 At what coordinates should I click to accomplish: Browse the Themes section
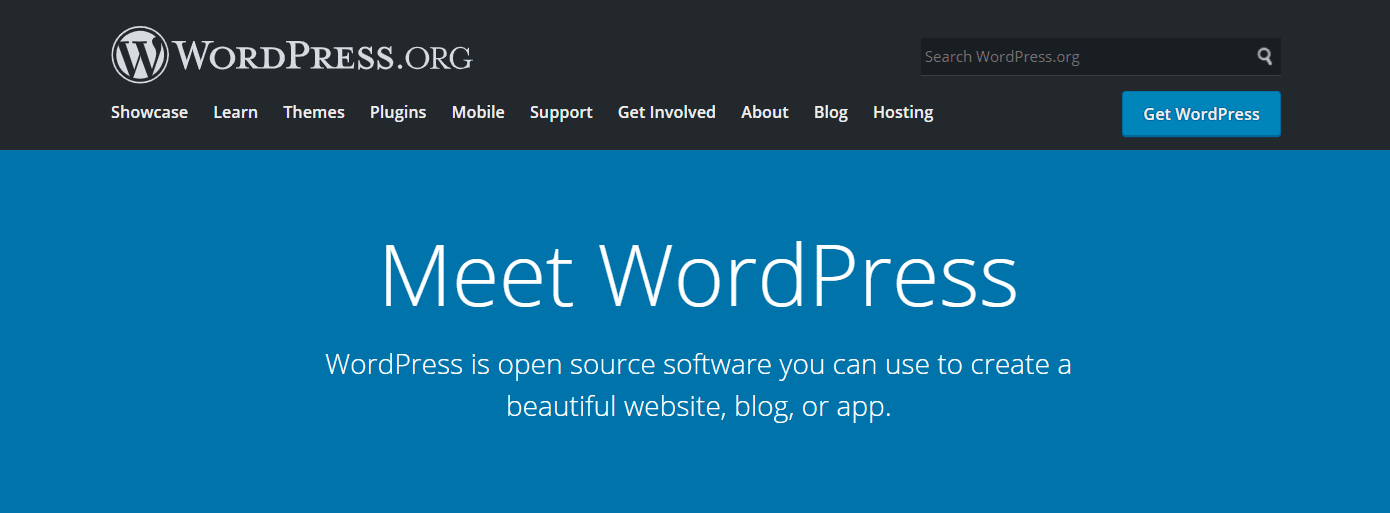click(x=314, y=112)
